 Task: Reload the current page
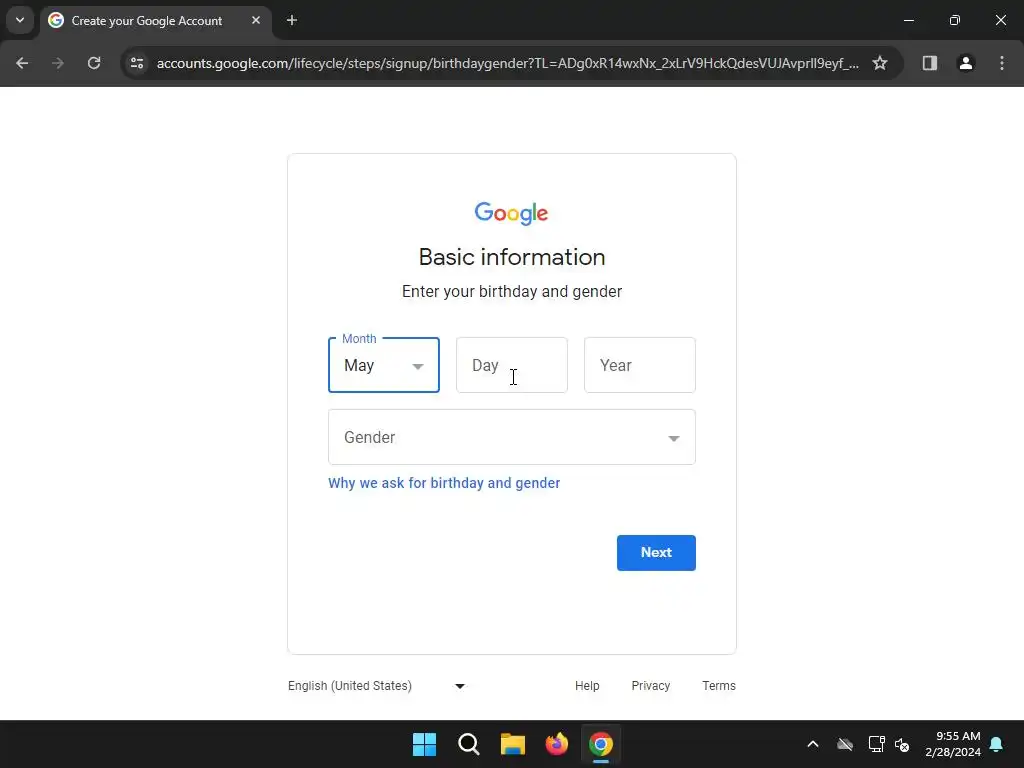94,63
